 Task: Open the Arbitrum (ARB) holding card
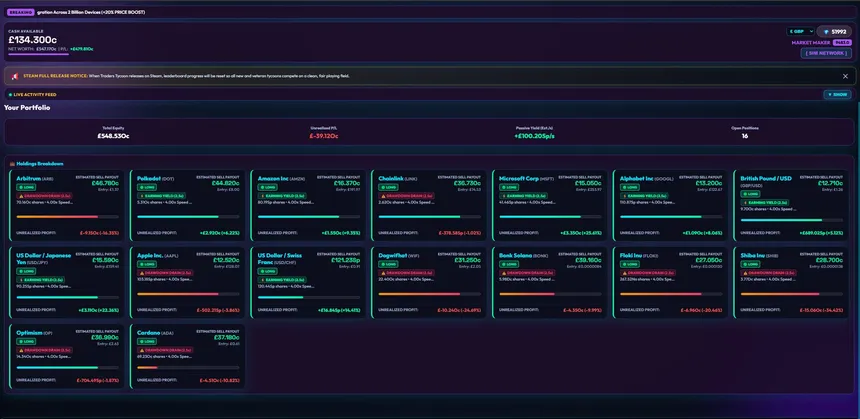tap(67, 206)
